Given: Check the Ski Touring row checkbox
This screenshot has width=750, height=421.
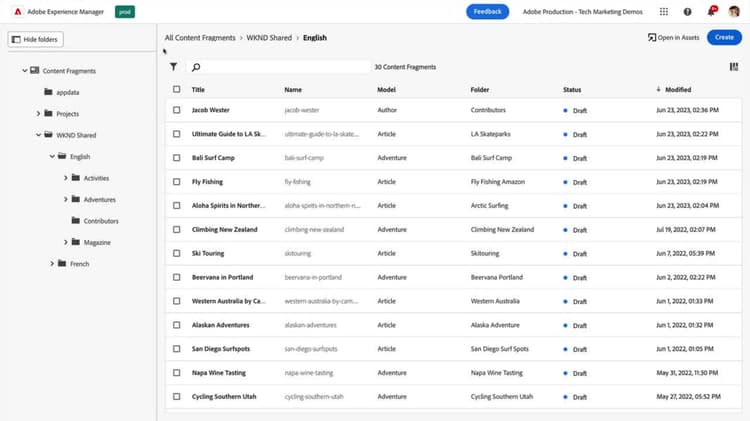Looking at the screenshot, I should [176, 254].
